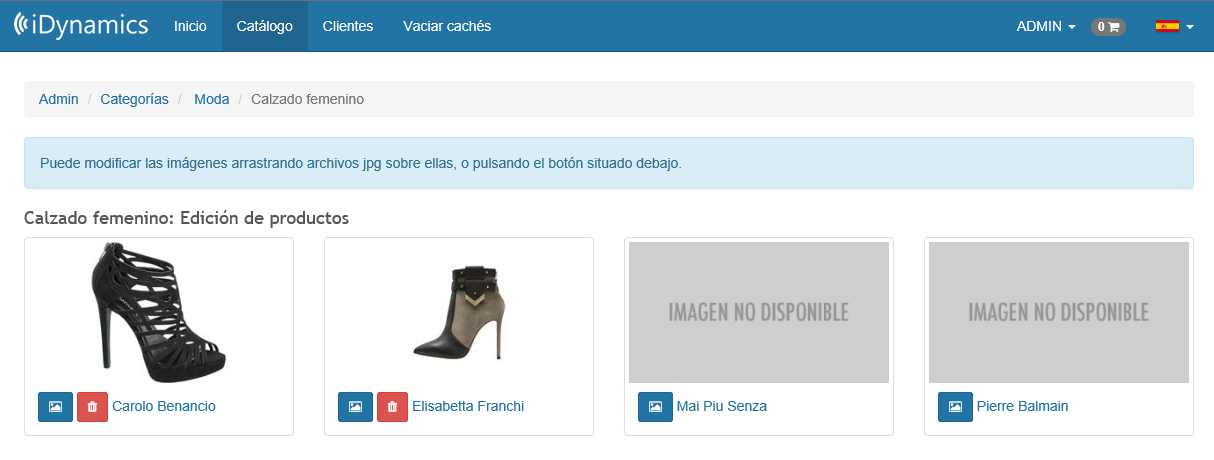This screenshot has height=460, width=1214.
Task: Go to Inicio in navbar
Action: click(190, 27)
